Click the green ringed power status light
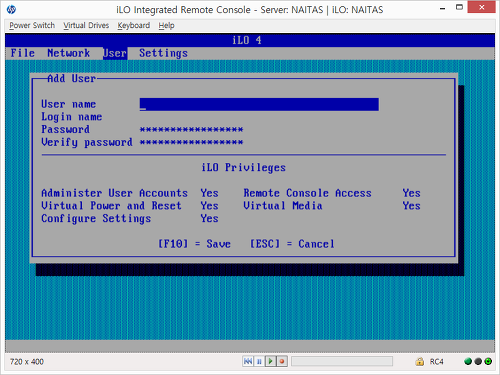The height and width of the screenshot is (375, 500). (x=488, y=361)
